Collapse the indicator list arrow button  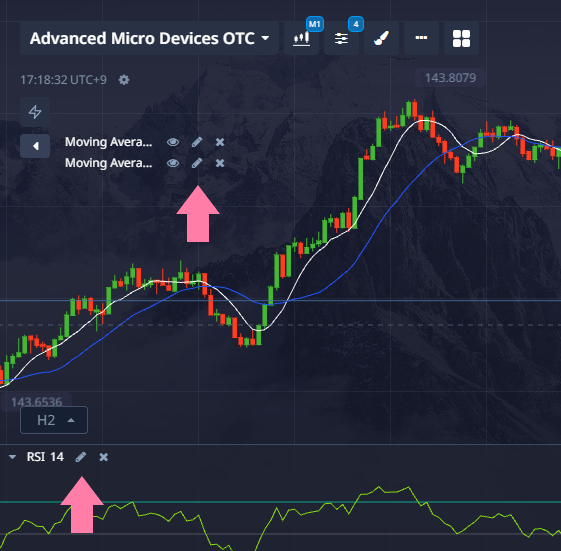35,146
